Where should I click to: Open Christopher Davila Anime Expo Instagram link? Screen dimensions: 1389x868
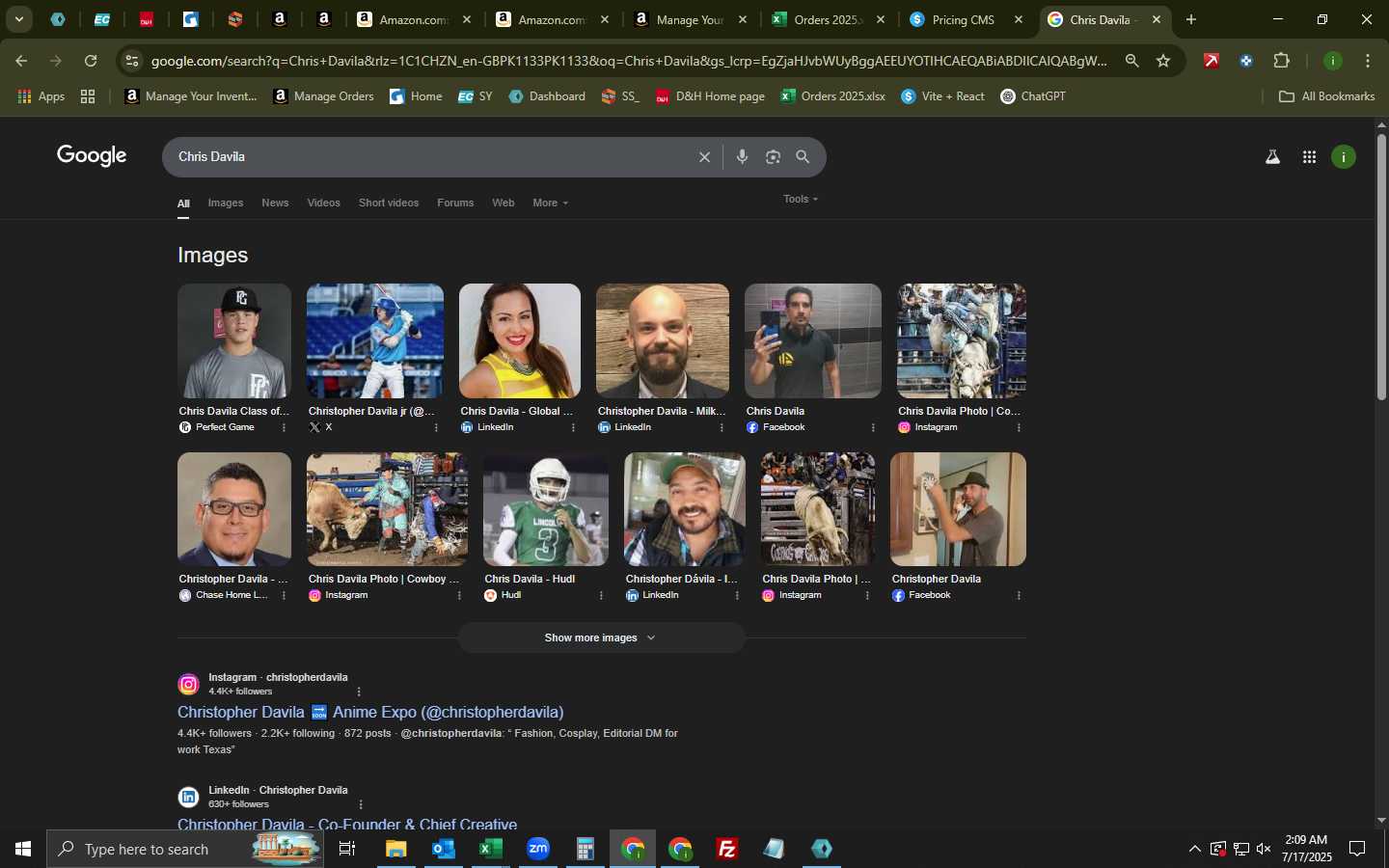(x=370, y=712)
